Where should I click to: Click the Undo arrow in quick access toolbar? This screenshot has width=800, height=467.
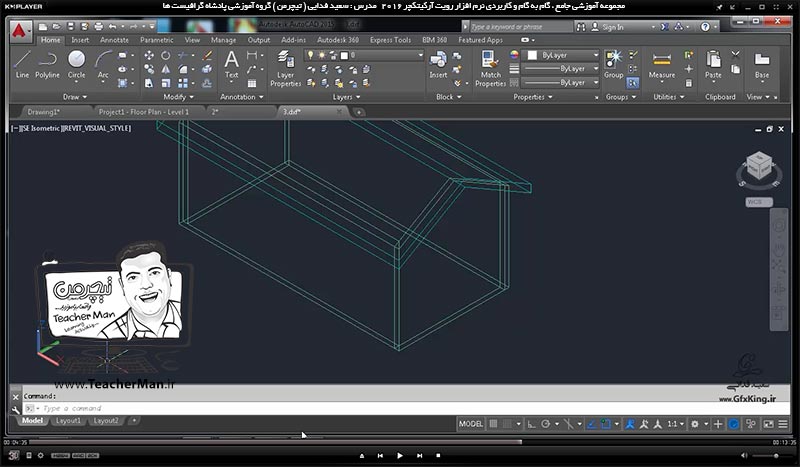[113, 27]
